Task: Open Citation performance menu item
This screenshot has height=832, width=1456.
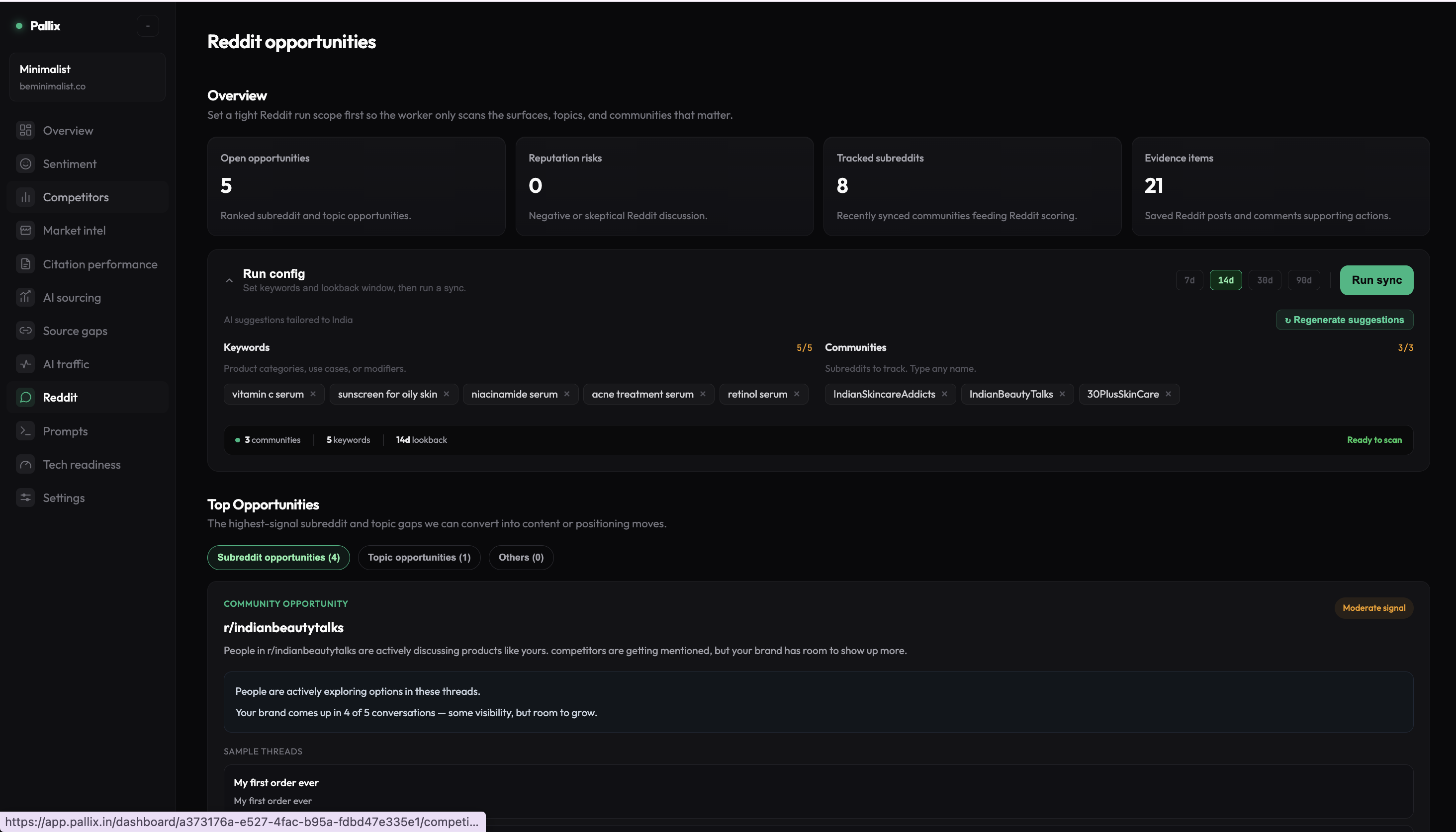Action: point(87,264)
